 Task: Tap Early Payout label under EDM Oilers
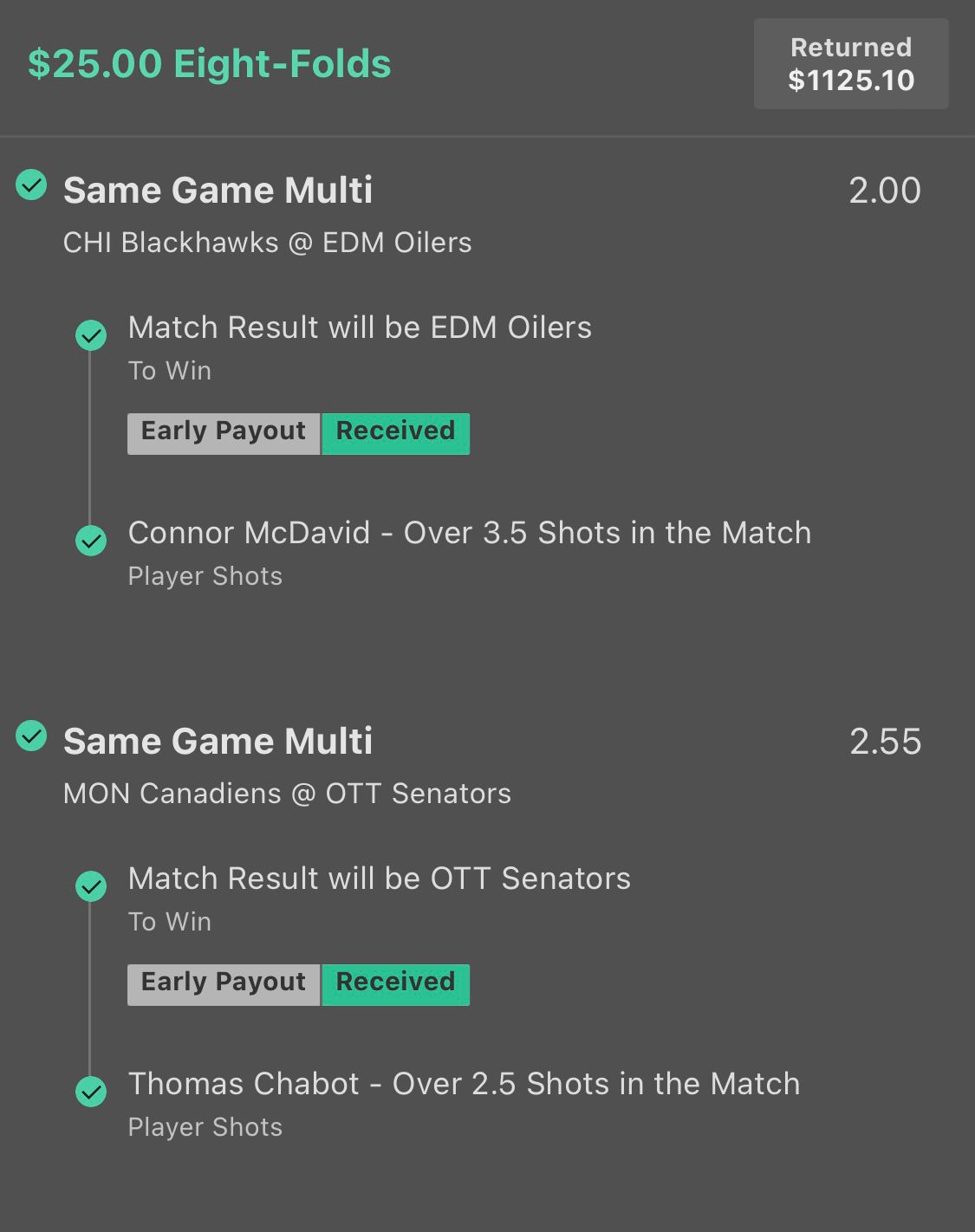(x=224, y=433)
